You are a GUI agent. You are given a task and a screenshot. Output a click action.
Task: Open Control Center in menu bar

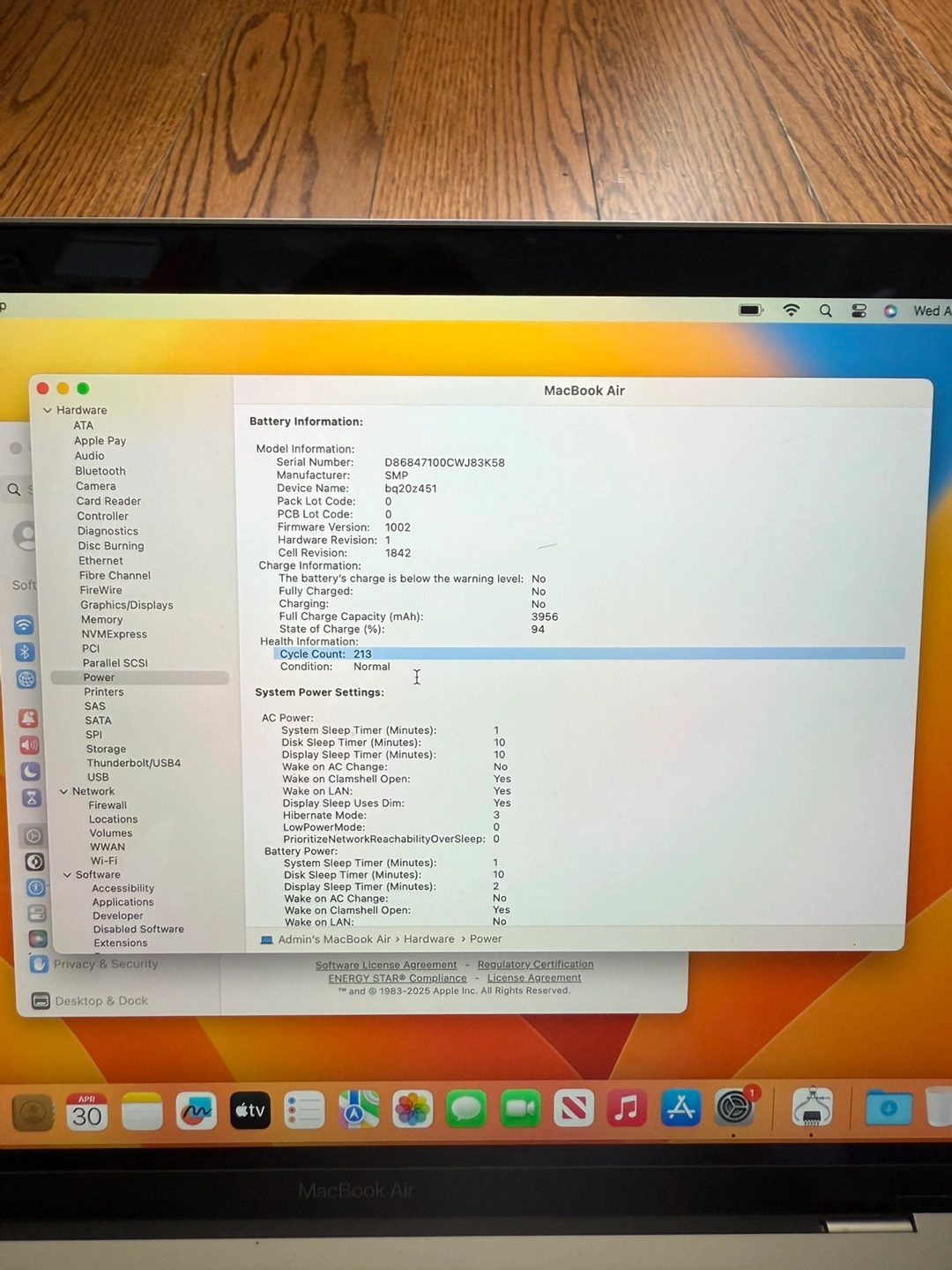859,310
